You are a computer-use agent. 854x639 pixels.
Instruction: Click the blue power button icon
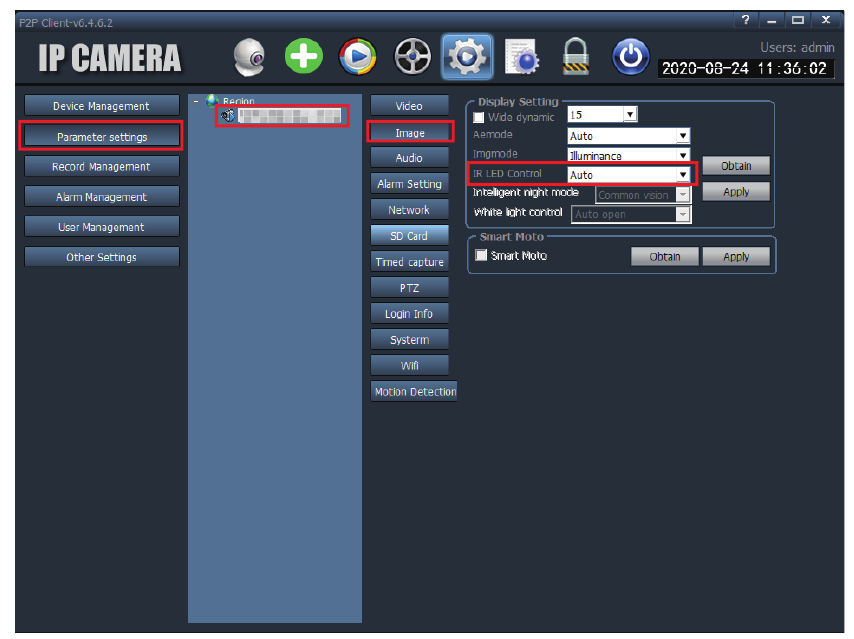(x=630, y=56)
